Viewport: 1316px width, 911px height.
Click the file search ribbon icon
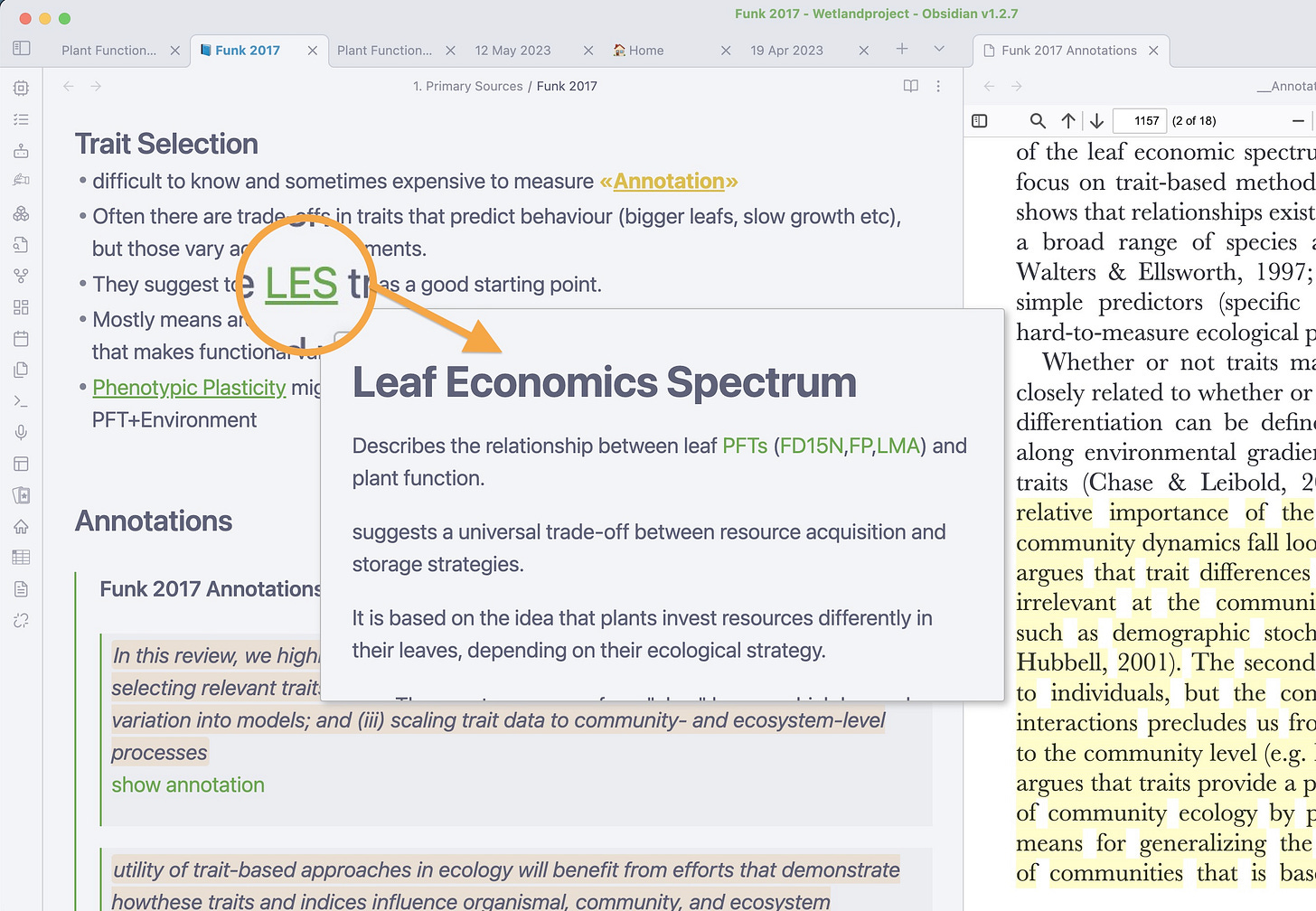[21, 244]
